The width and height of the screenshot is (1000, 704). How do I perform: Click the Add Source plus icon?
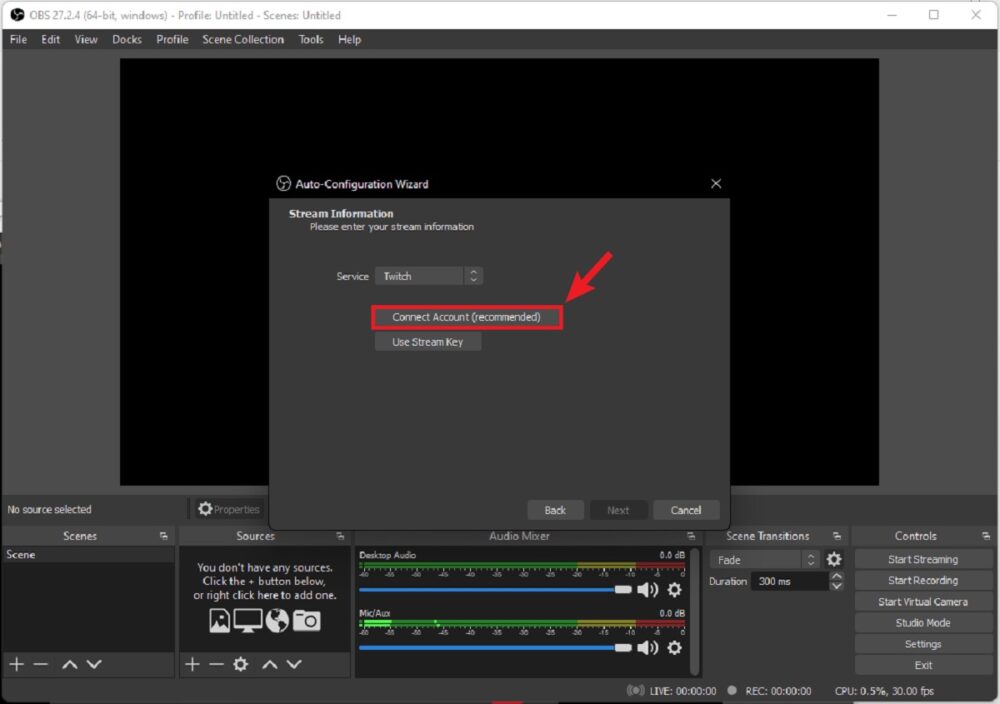[191, 664]
